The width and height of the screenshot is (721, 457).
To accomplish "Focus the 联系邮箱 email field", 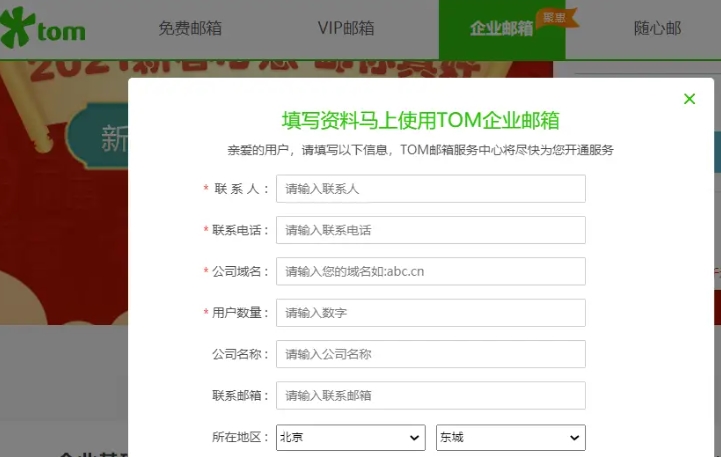I will point(430,395).
